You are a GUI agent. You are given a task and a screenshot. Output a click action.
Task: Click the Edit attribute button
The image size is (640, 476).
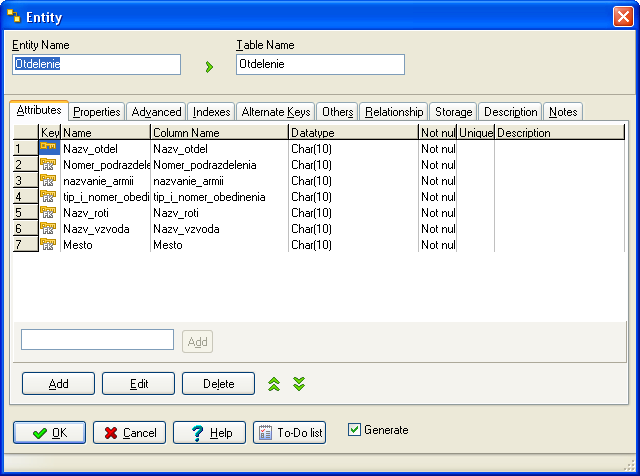pos(138,383)
